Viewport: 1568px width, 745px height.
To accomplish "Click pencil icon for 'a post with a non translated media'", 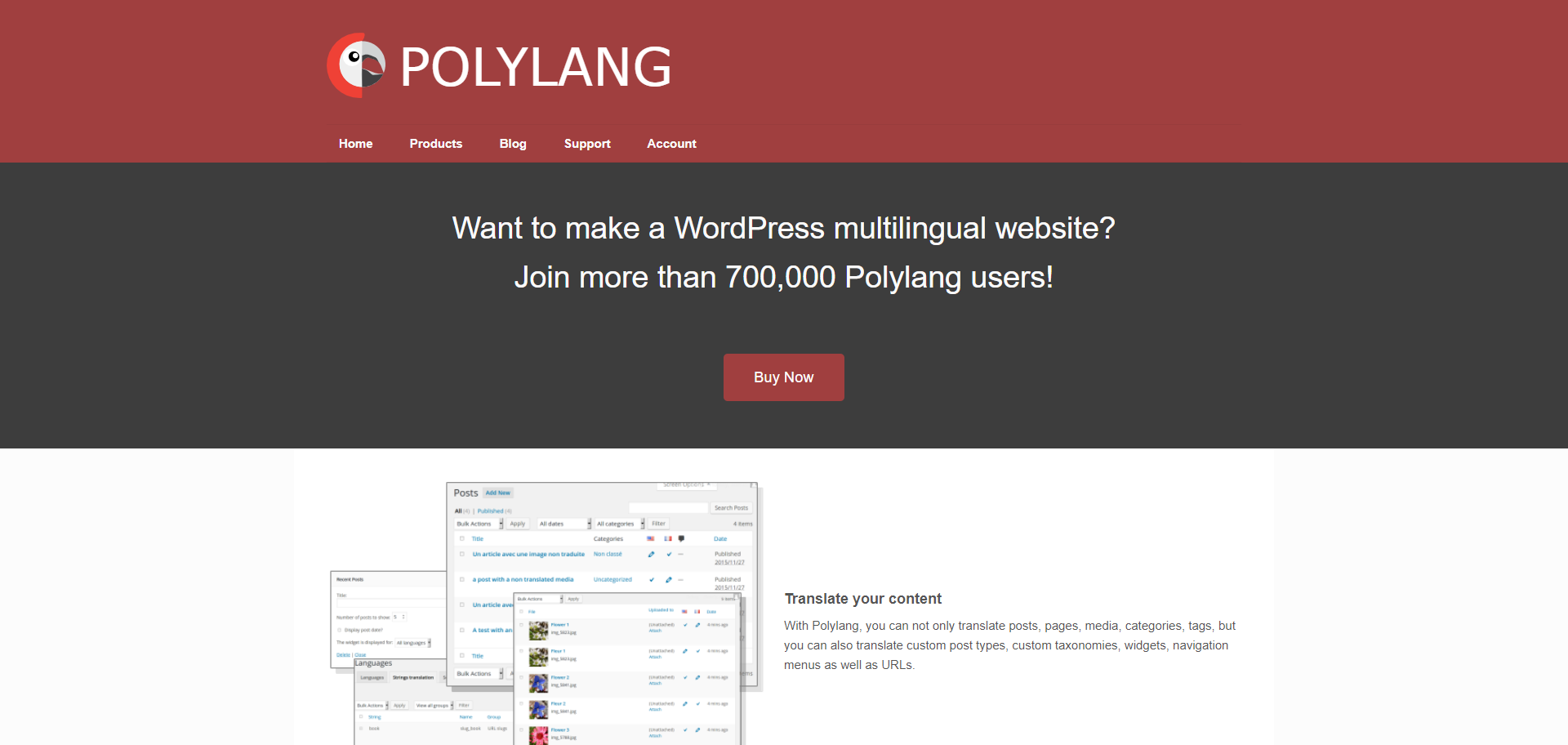I will [668, 580].
